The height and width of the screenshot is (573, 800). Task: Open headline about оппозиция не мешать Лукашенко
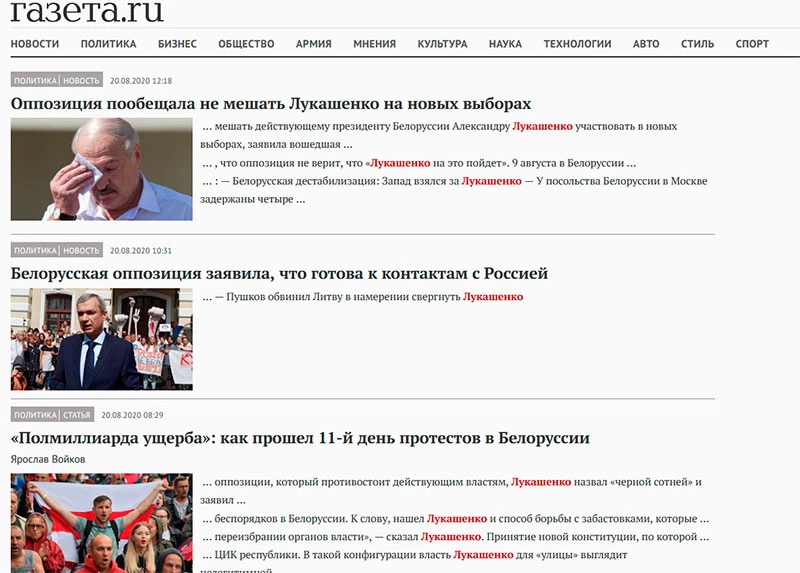(271, 104)
